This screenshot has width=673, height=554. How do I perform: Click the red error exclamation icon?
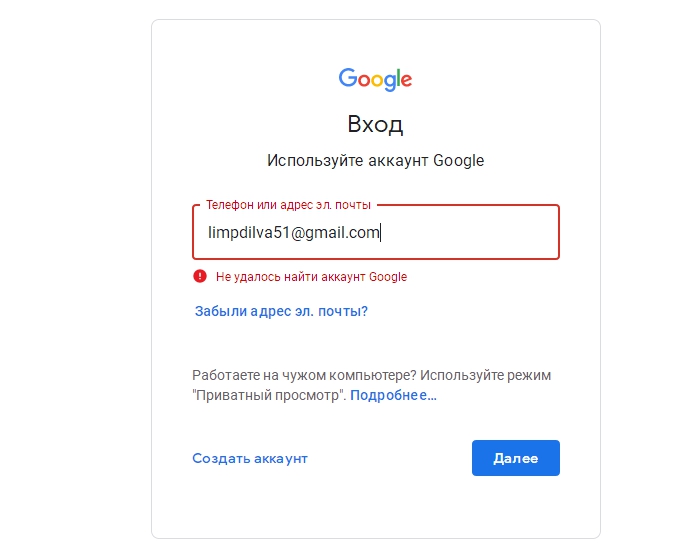200,277
